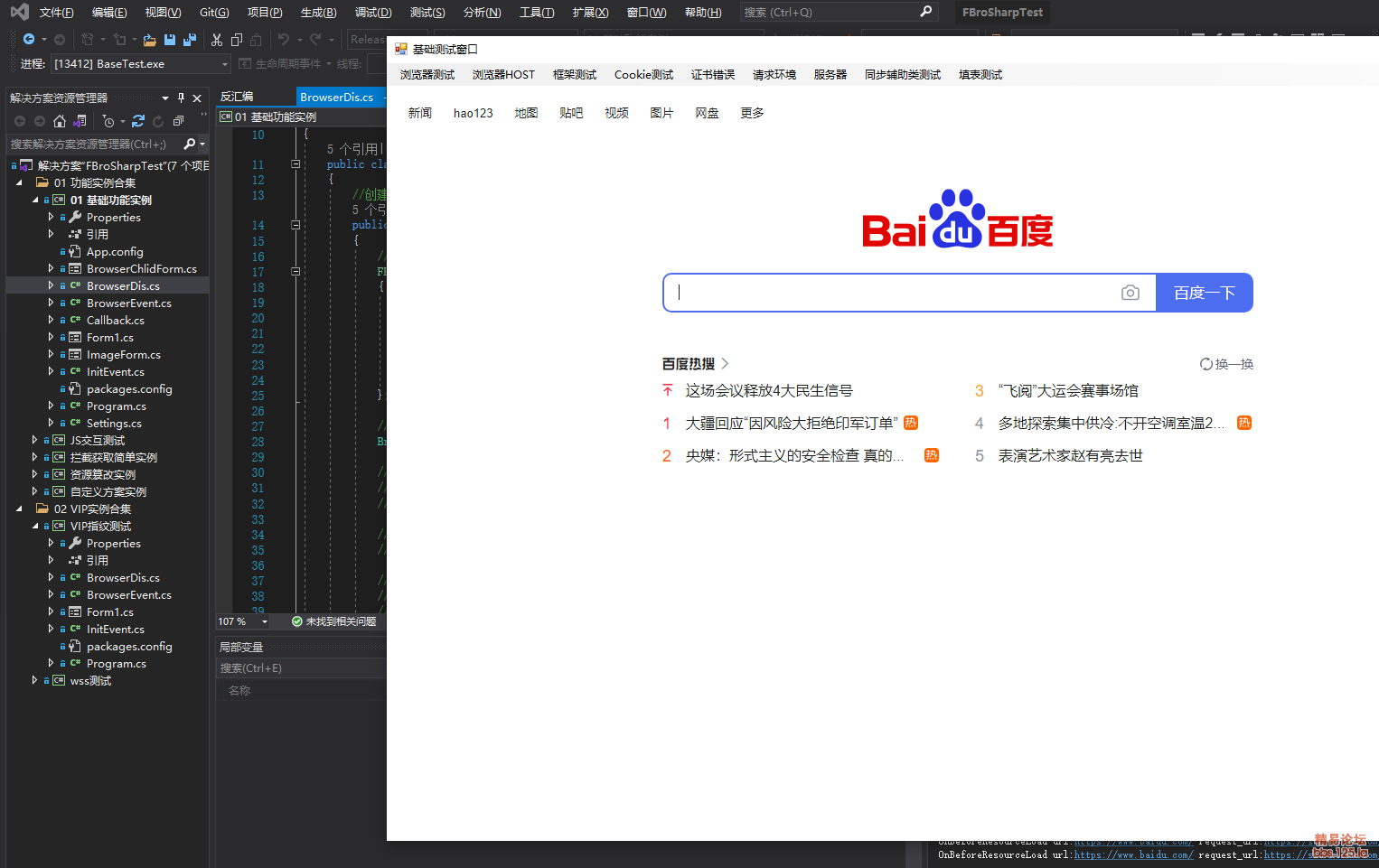
Task: Switch to the 反汇编 tab
Action: click(x=237, y=97)
